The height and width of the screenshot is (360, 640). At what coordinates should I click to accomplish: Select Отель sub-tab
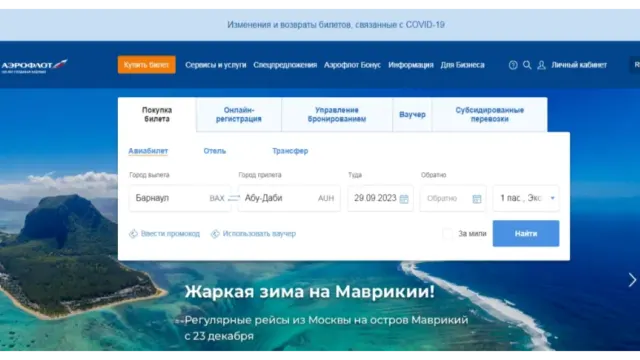[x=215, y=151]
